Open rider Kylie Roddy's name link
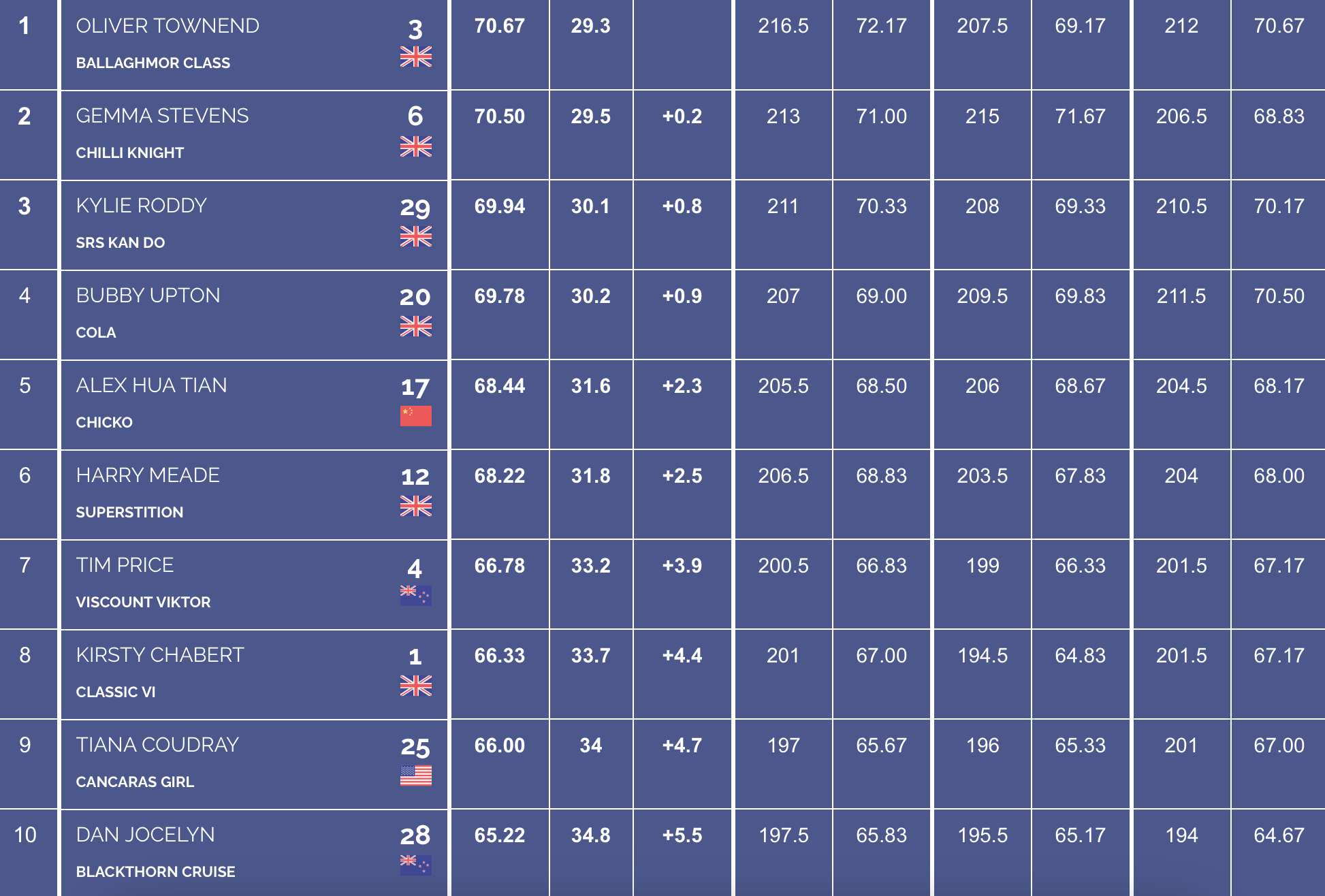Image resolution: width=1325 pixels, height=896 pixels. pyautogui.click(x=142, y=206)
